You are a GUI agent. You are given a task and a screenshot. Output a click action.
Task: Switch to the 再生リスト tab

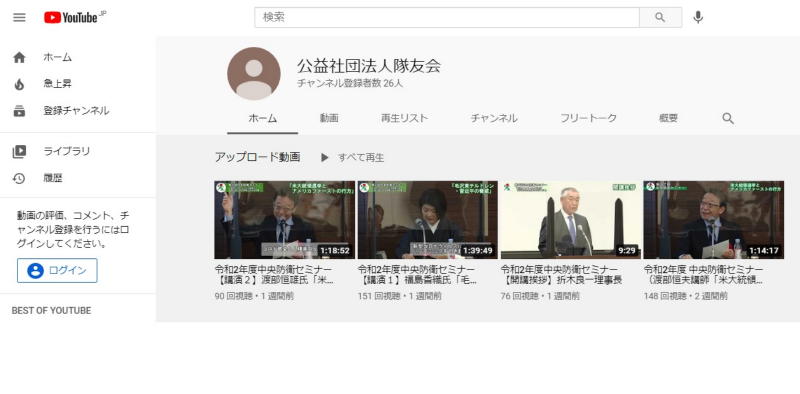click(405, 118)
